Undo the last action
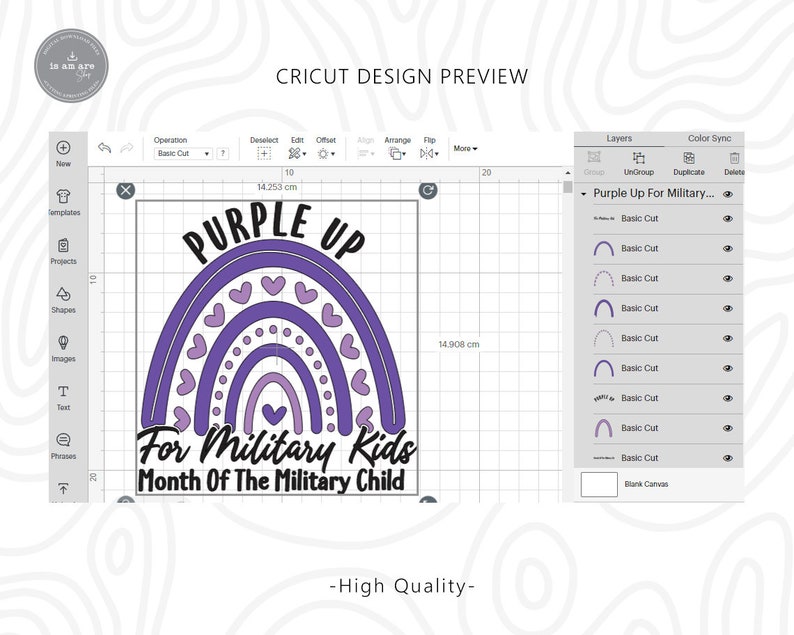This screenshot has height=635, width=794. 104,148
